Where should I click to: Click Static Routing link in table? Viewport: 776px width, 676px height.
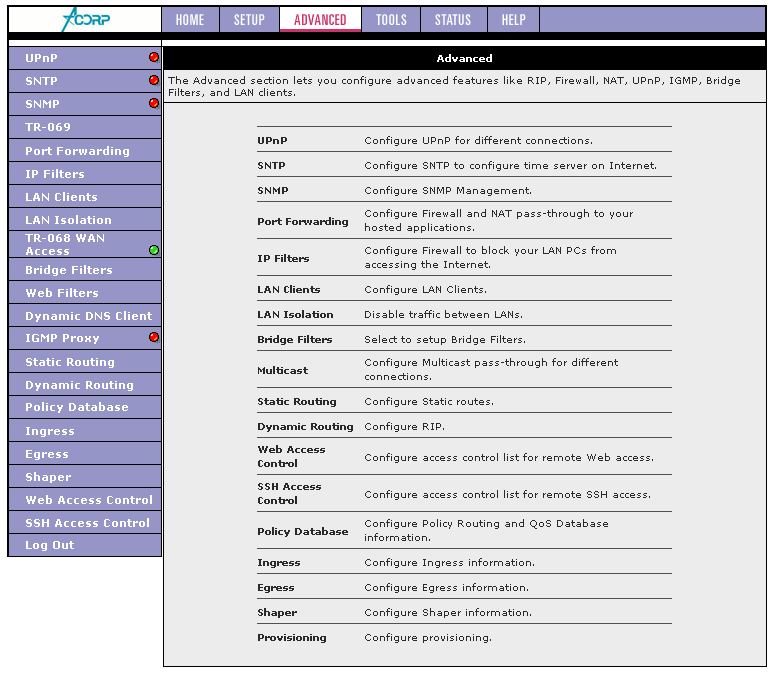coord(297,401)
